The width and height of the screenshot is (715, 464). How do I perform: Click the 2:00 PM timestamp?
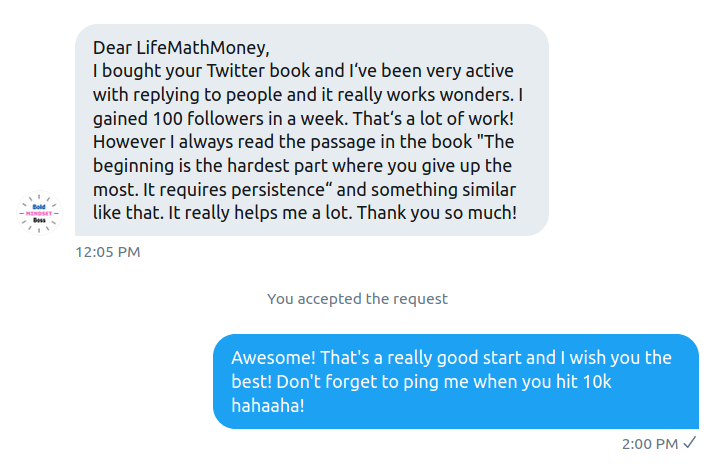click(649, 443)
